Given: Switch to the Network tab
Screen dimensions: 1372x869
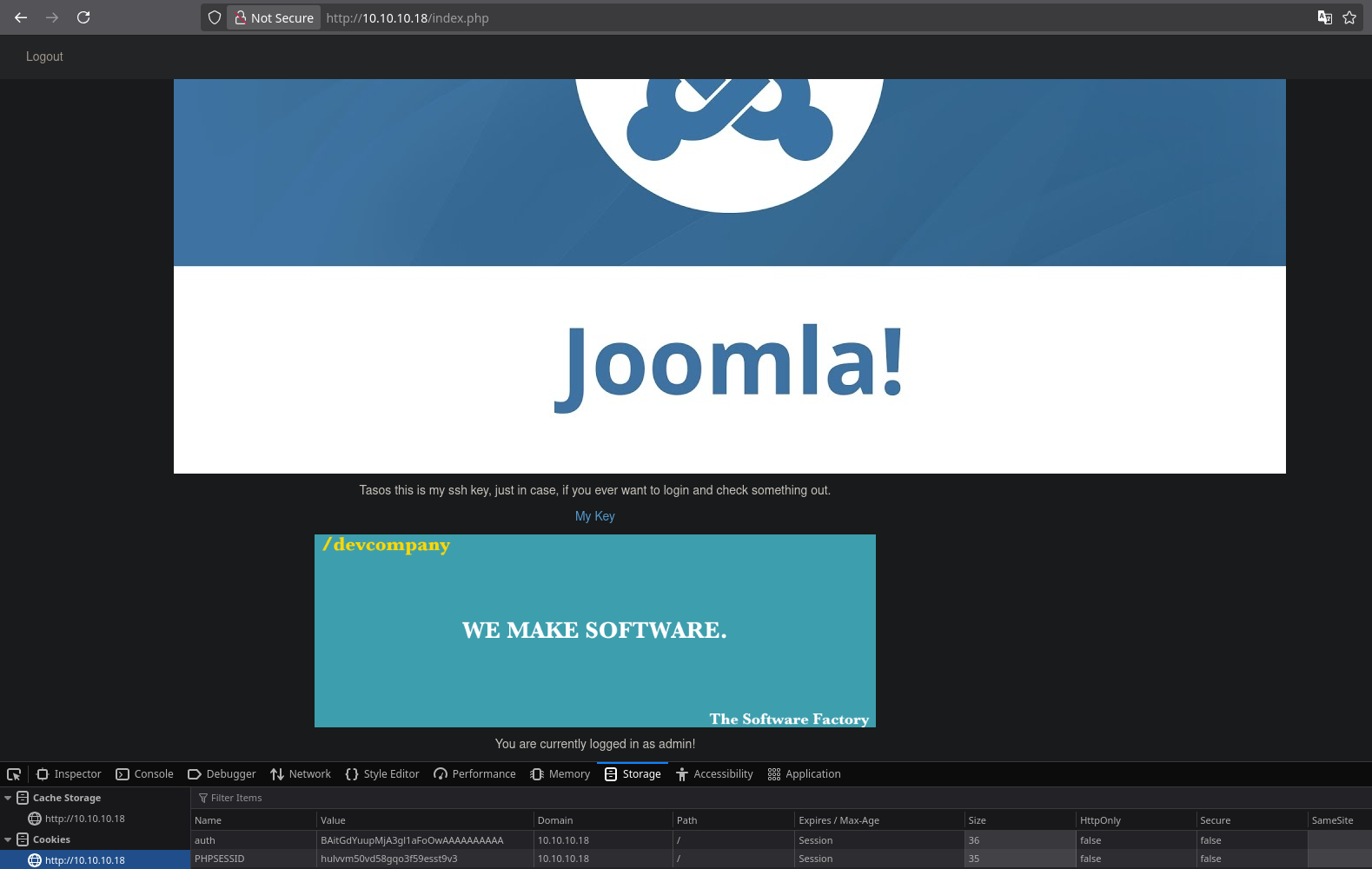Looking at the screenshot, I should 301,774.
